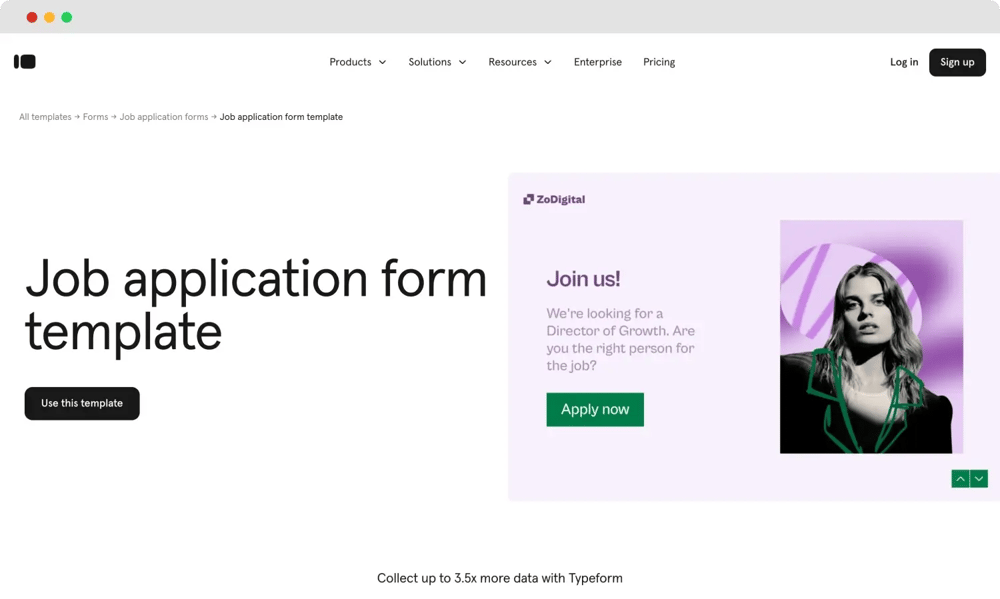Image resolution: width=1000 pixels, height=599 pixels.
Task: Click the Job application form template breadcrumb
Action: pyautogui.click(x=281, y=116)
